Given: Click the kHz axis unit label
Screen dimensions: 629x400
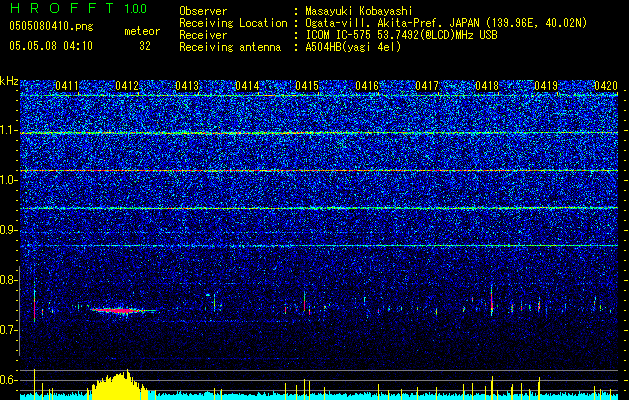Looking at the screenshot, I should (9, 81).
